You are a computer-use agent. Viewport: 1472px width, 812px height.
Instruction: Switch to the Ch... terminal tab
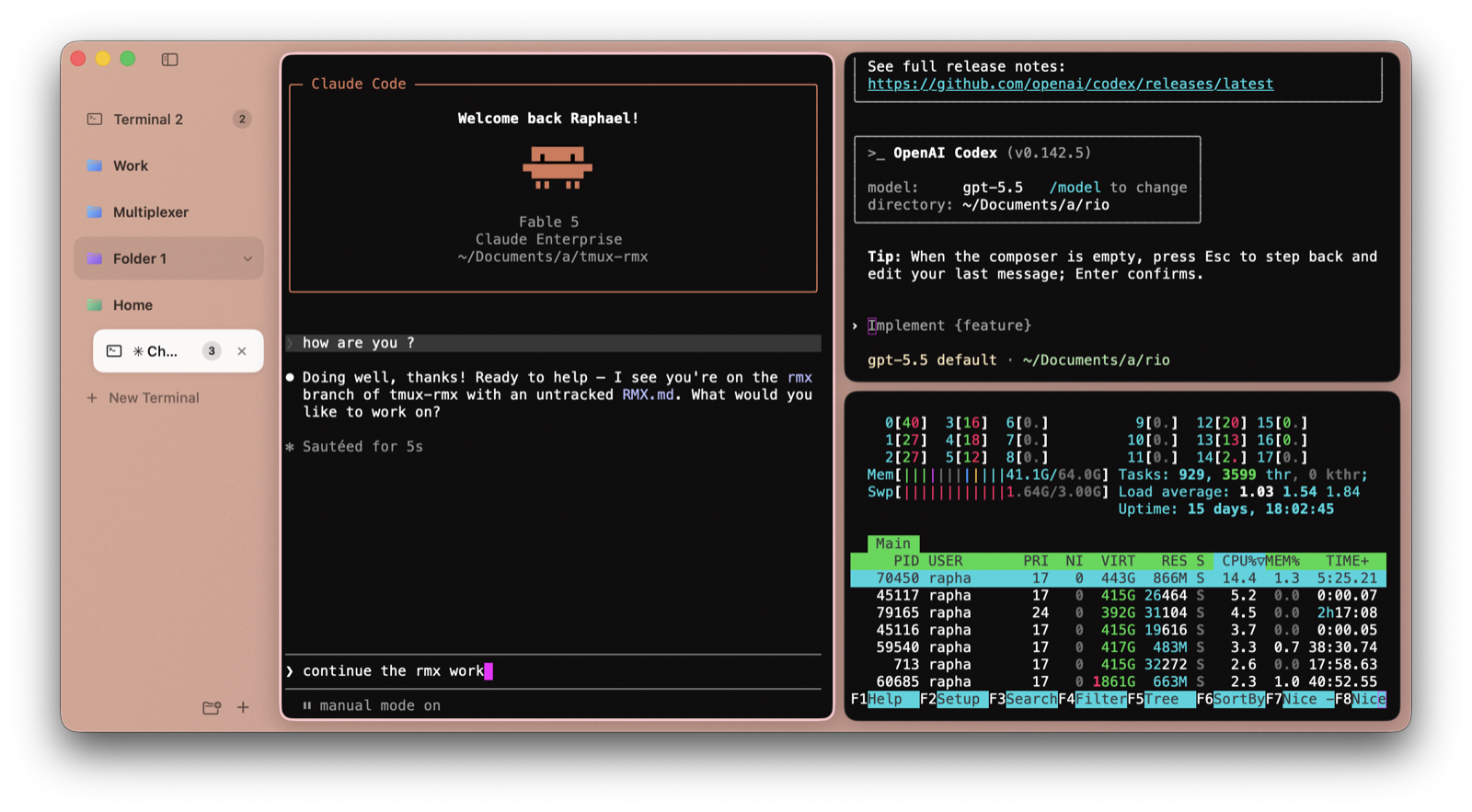click(178, 351)
